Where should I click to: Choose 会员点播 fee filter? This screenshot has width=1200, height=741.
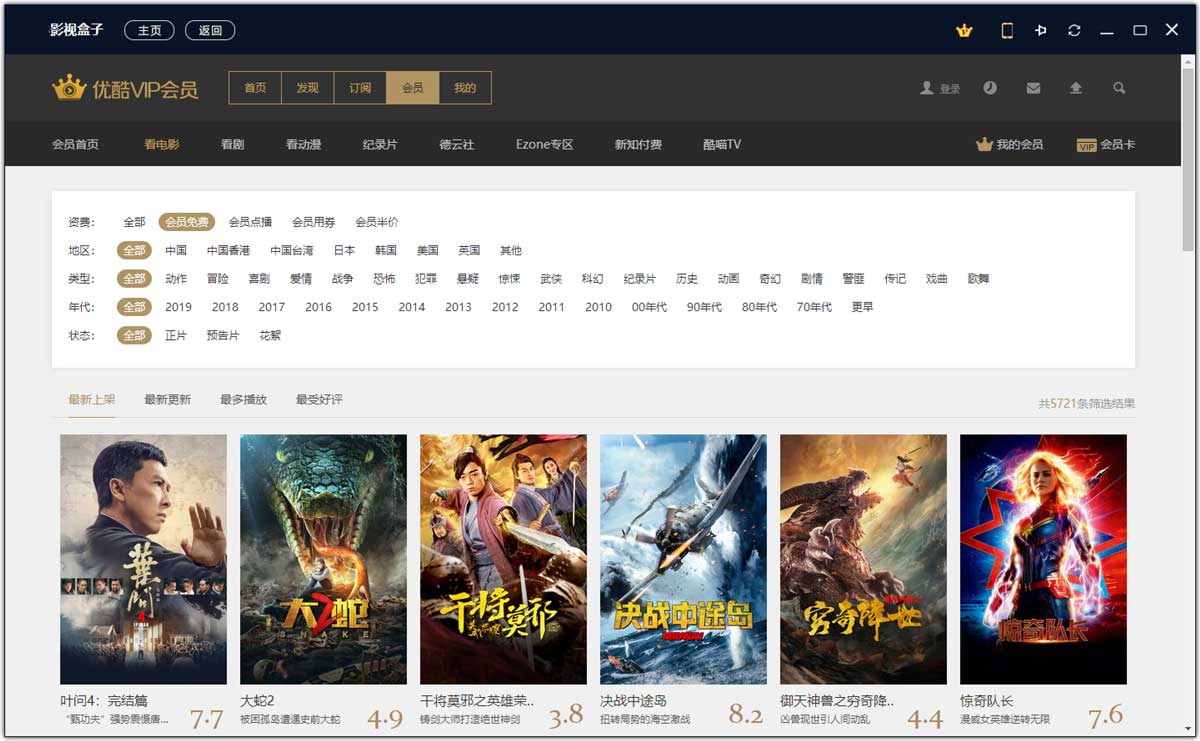pyautogui.click(x=250, y=222)
